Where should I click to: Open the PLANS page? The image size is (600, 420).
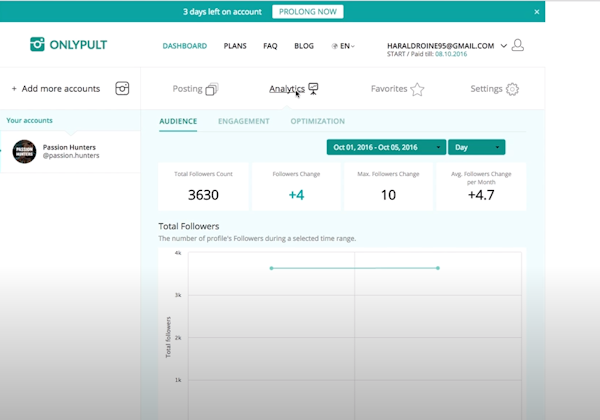[235, 46]
